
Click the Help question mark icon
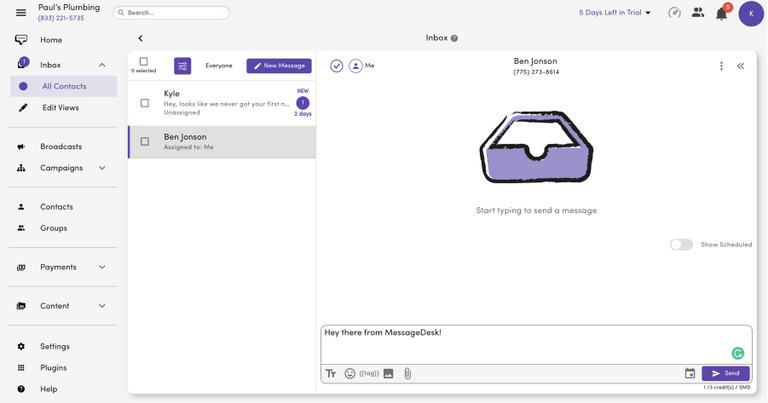coord(21,389)
